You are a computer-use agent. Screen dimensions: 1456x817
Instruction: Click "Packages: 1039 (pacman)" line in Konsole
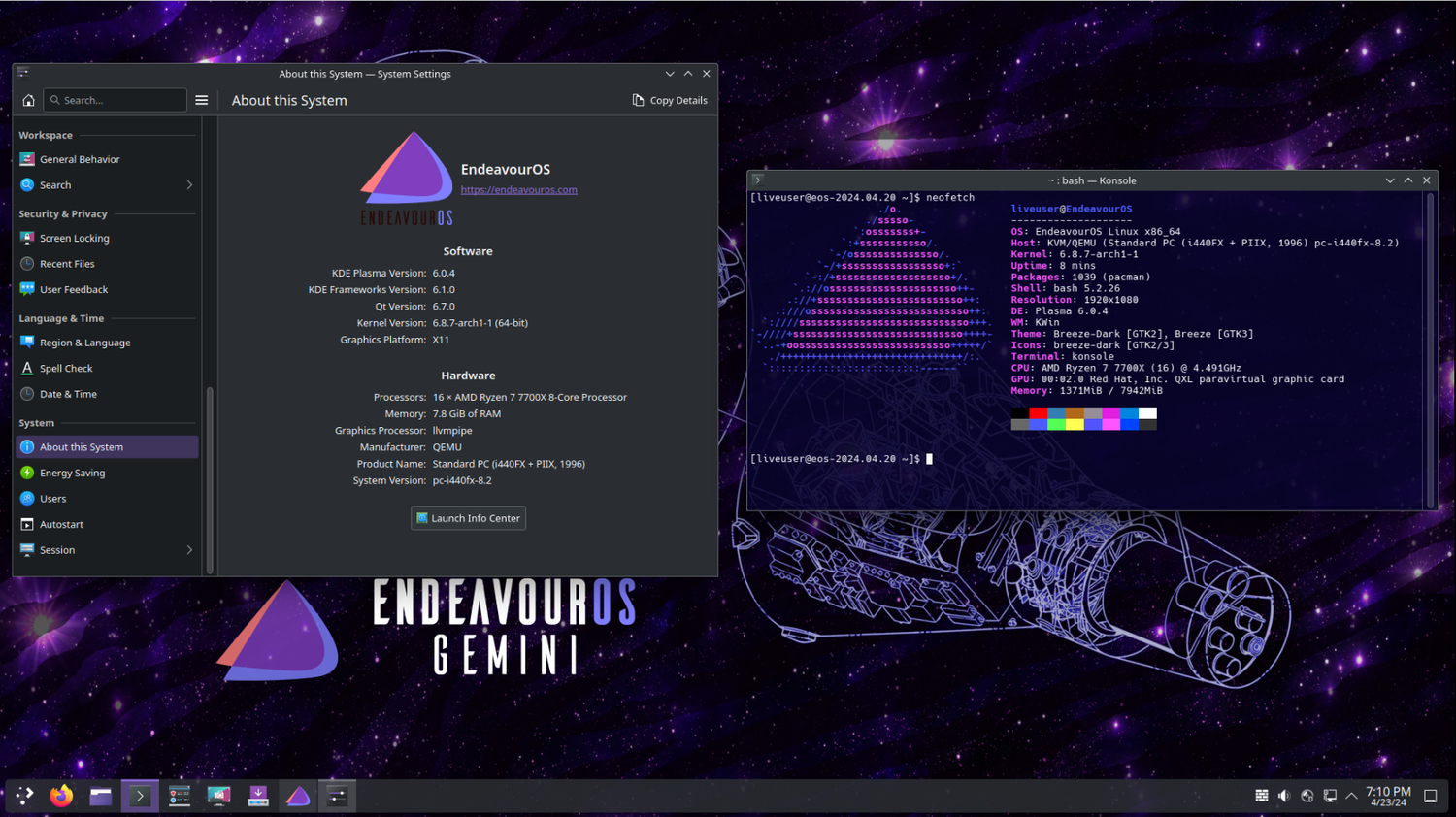(1080, 277)
